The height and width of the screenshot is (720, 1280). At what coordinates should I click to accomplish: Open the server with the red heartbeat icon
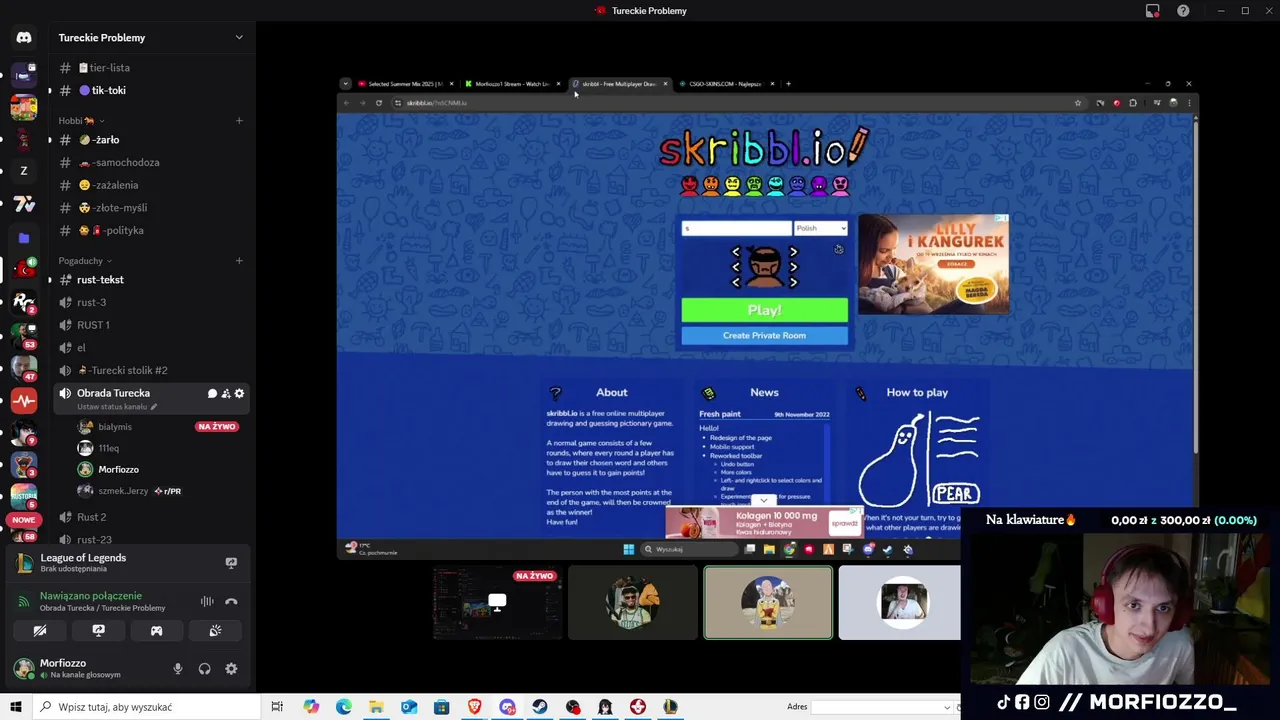pyautogui.click(x=24, y=401)
